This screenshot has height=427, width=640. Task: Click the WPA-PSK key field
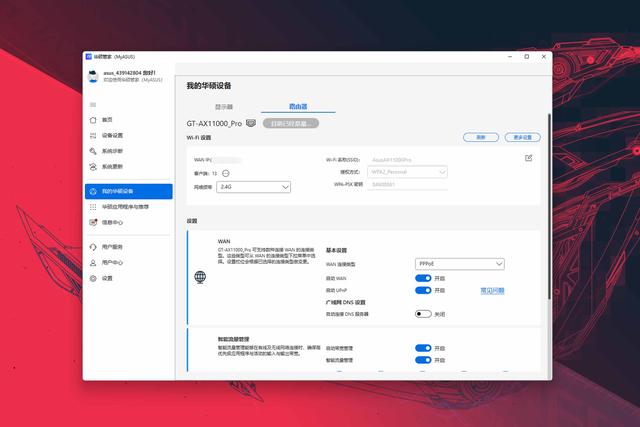pyautogui.click(x=407, y=185)
